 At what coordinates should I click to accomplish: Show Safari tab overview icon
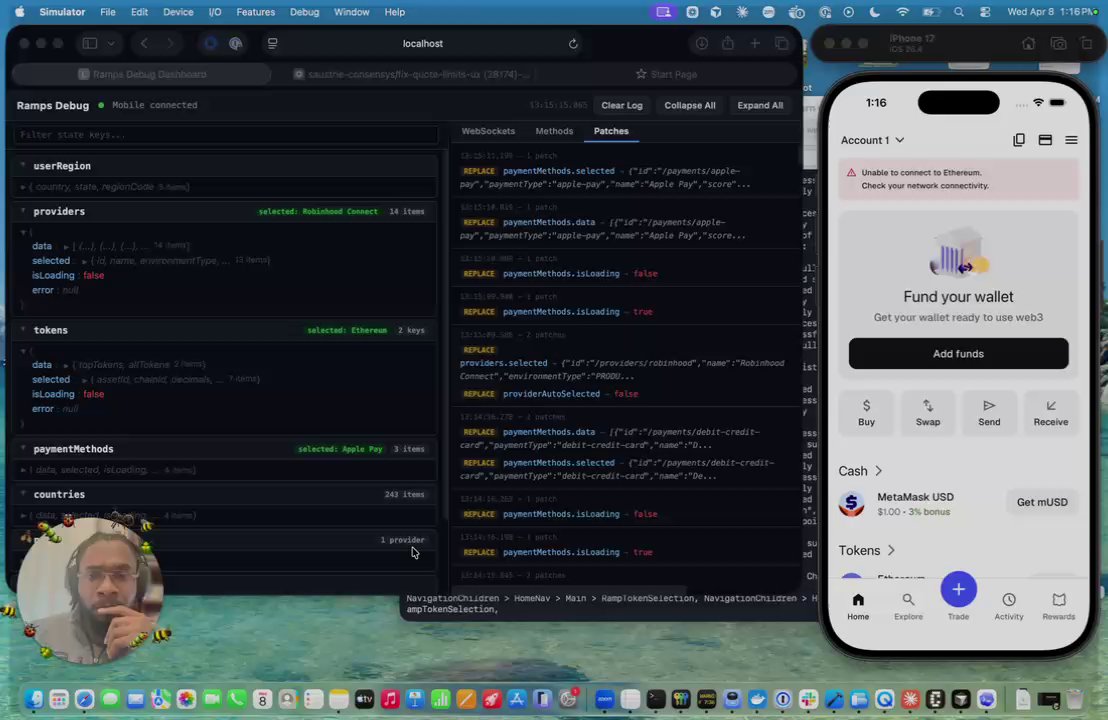pos(782,44)
